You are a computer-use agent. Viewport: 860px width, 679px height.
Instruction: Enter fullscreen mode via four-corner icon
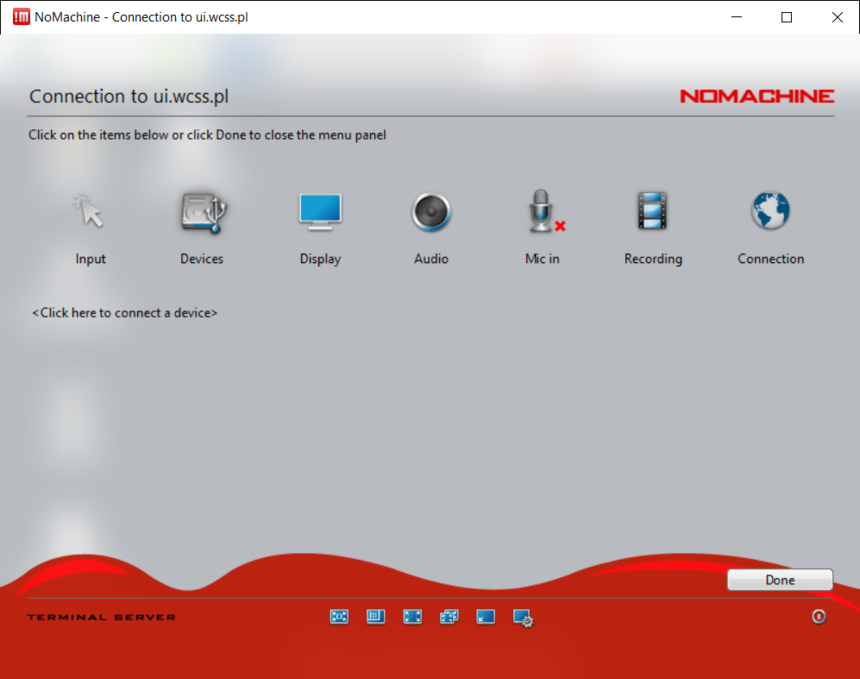pyautogui.click(x=412, y=617)
